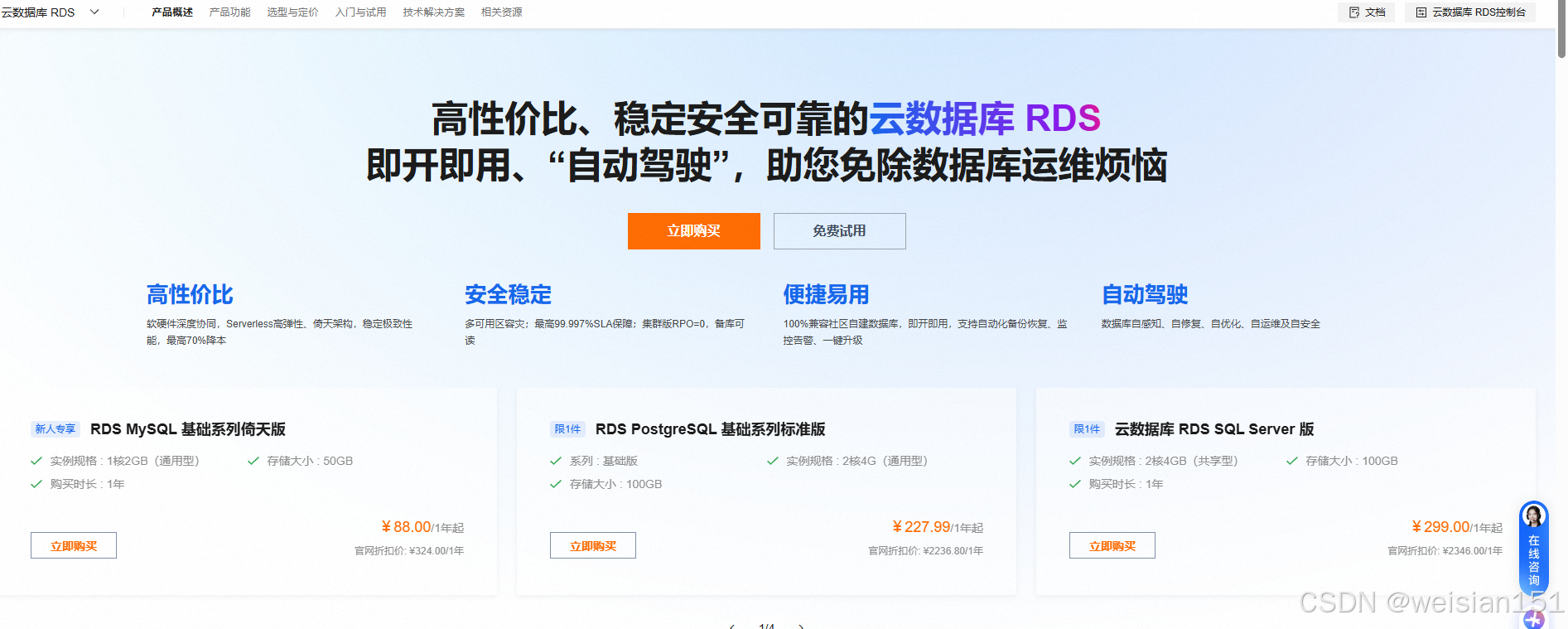Switch to the 相关资源 tab
Screen dimensions: 1568x629
[501, 12]
